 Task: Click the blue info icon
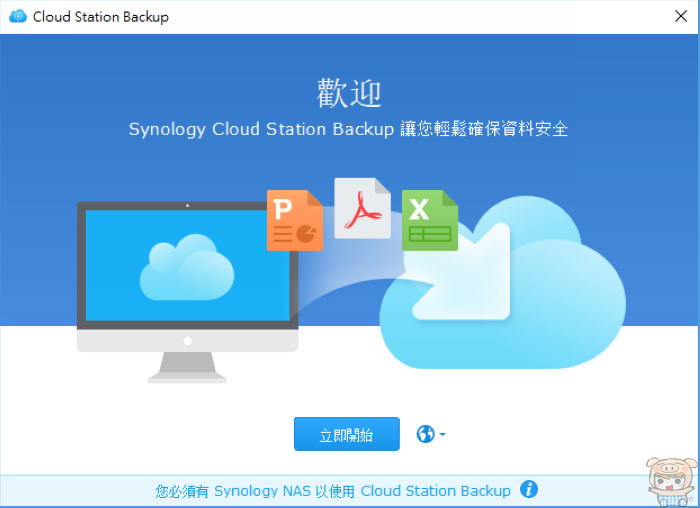pyautogui.click(x=529, y=489)
